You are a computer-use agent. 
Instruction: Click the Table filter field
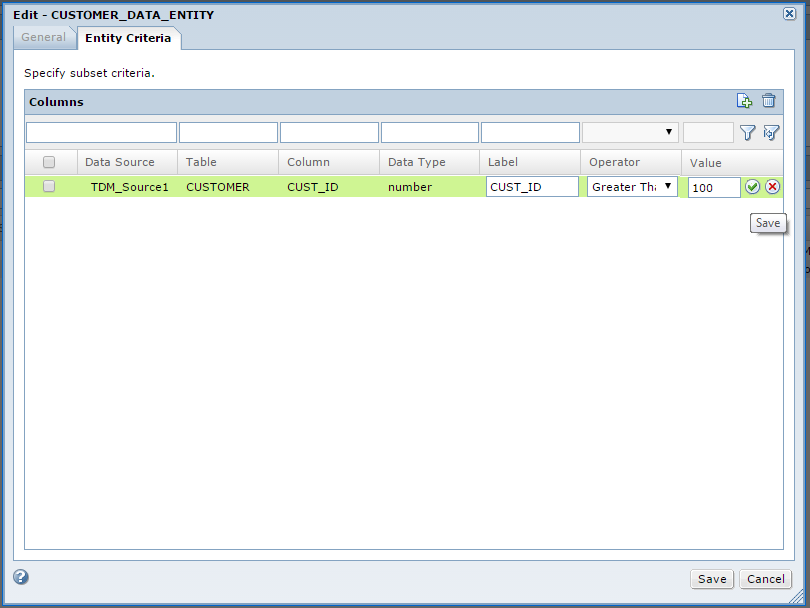(228, 132)
